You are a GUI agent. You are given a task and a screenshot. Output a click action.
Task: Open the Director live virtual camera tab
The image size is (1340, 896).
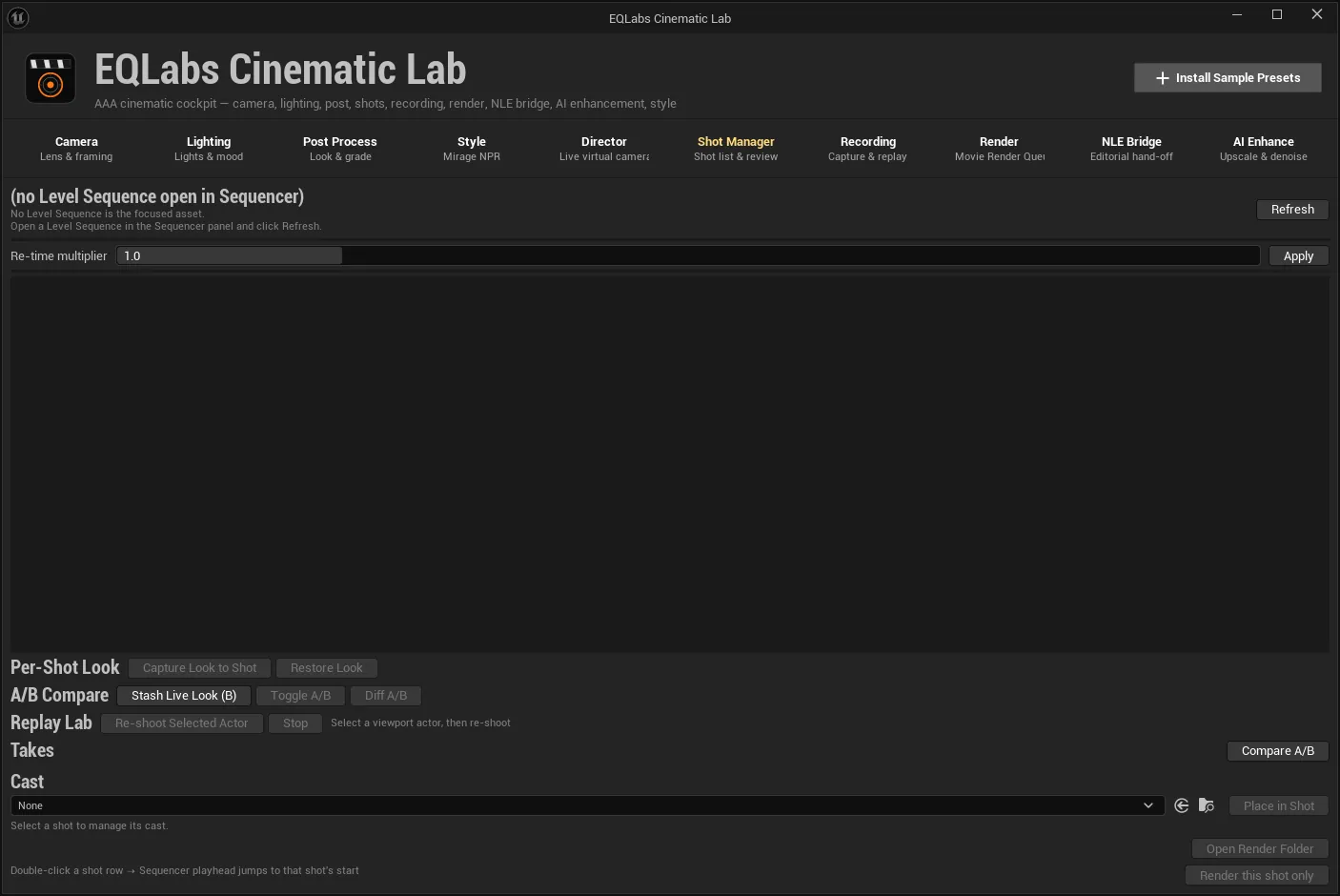[604, 149]
